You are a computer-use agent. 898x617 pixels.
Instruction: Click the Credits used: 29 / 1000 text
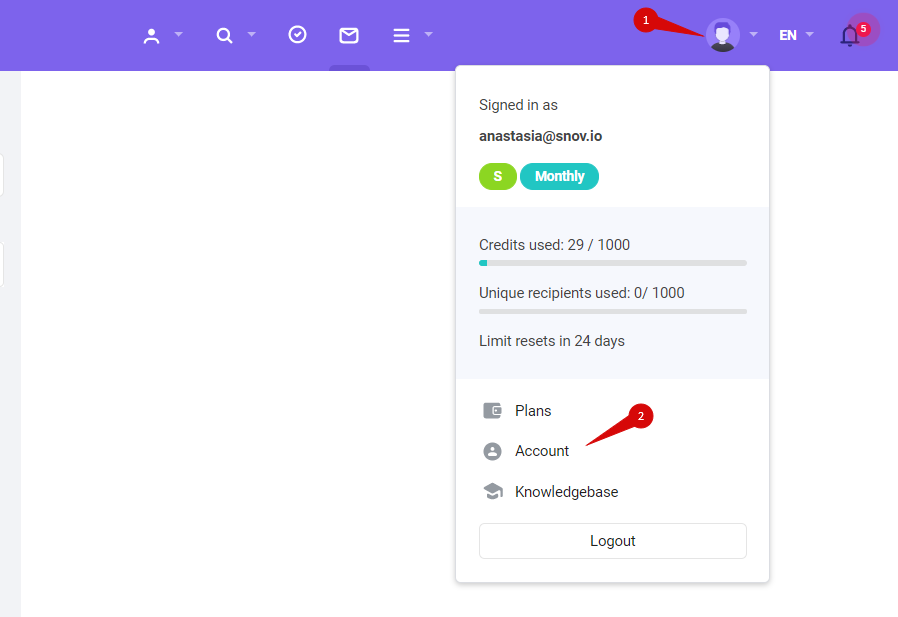pos(554,245)
